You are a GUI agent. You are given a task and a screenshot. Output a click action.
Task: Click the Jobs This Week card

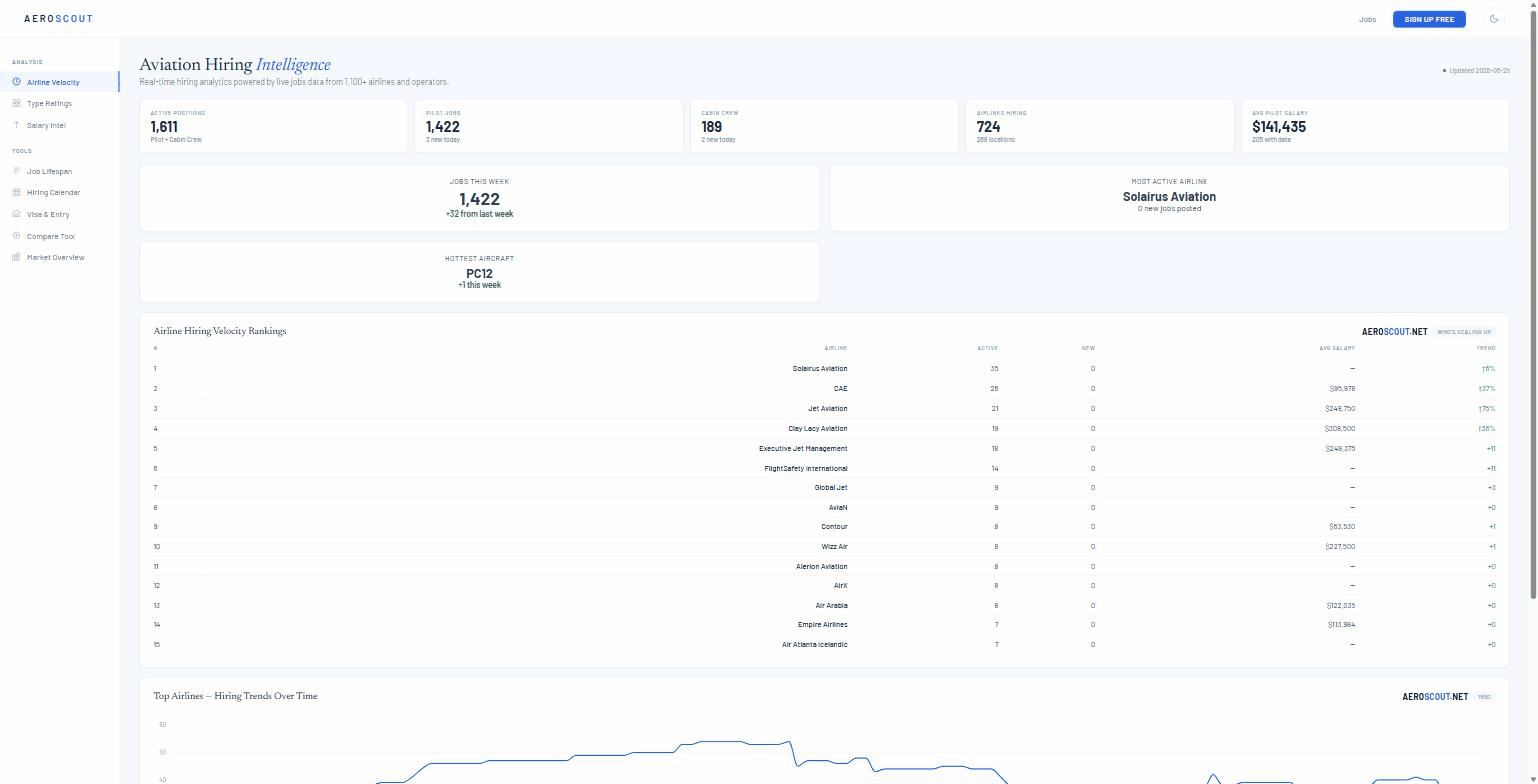(479, 198)
